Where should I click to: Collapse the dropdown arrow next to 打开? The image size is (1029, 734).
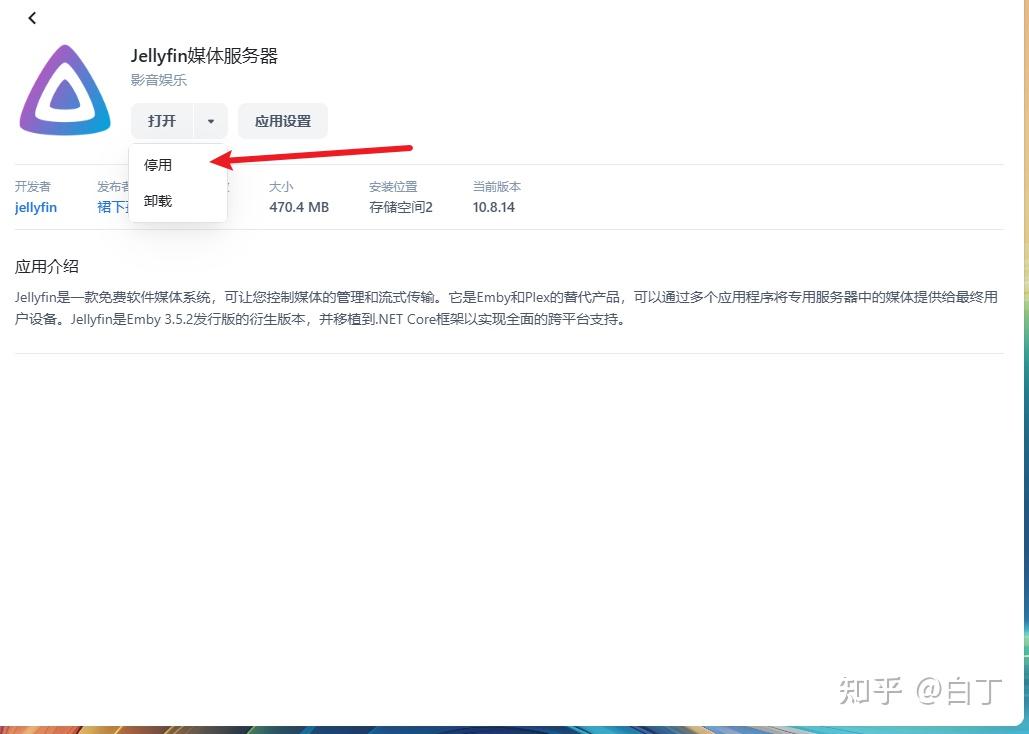(x=211, y=121)
